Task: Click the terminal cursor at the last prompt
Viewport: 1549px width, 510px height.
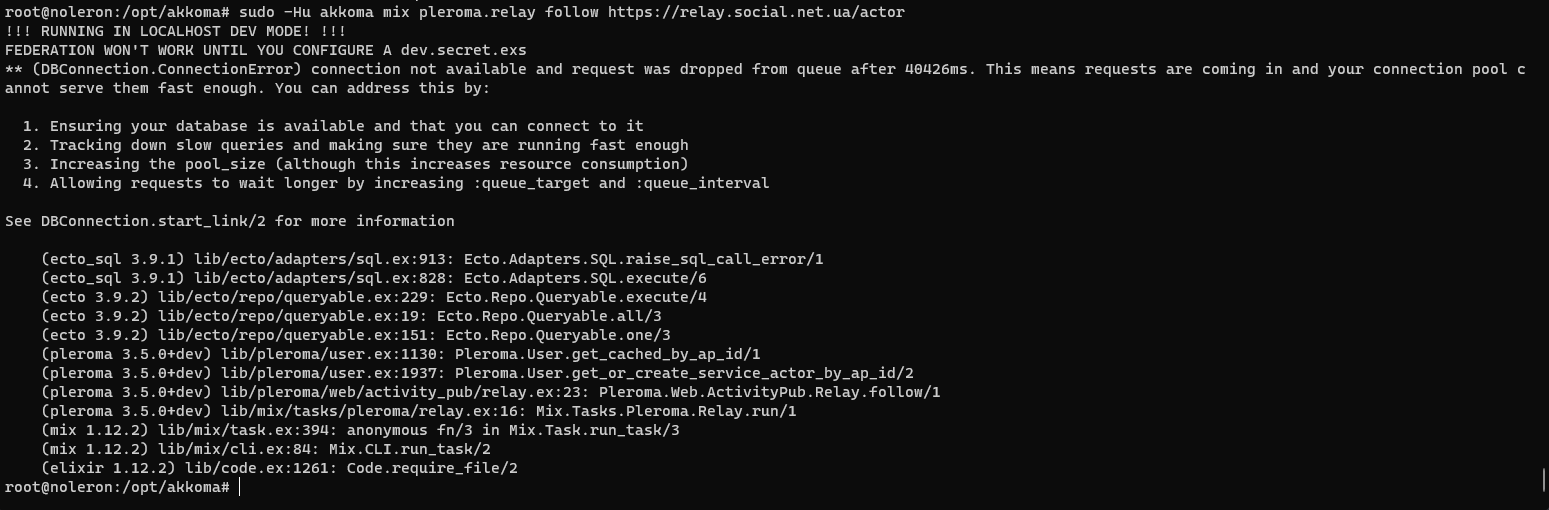Action: 240,487
